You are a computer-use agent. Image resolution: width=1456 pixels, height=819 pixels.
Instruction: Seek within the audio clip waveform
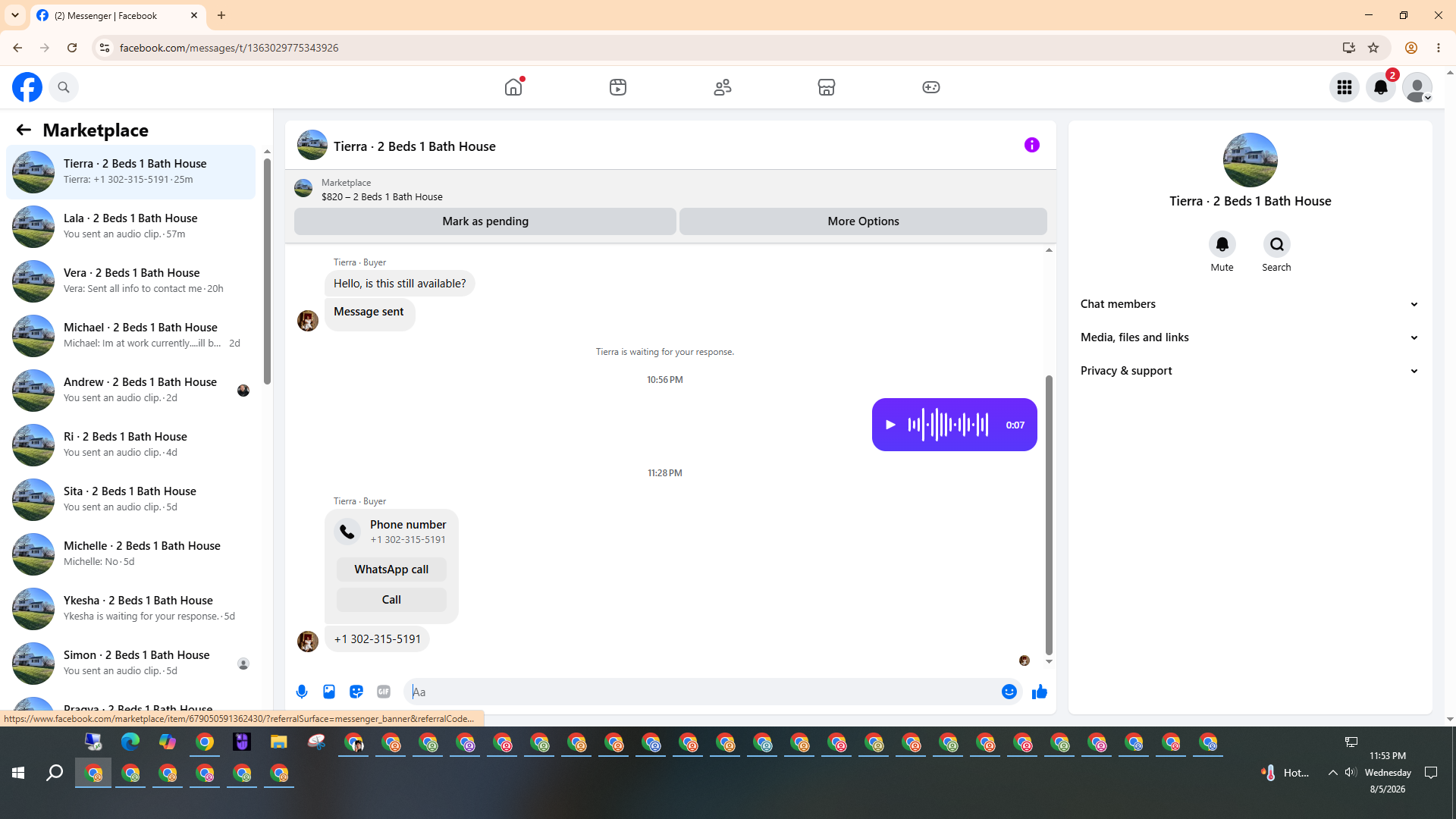point(949,425)
